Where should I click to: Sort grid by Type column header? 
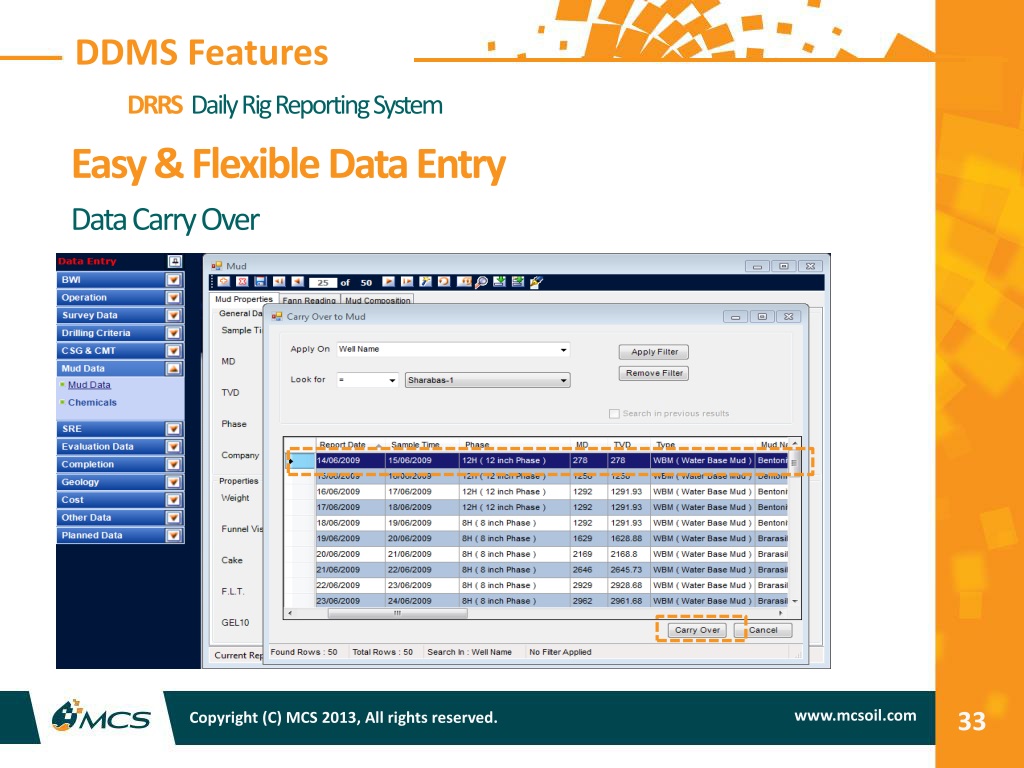[x=703, y=445]
